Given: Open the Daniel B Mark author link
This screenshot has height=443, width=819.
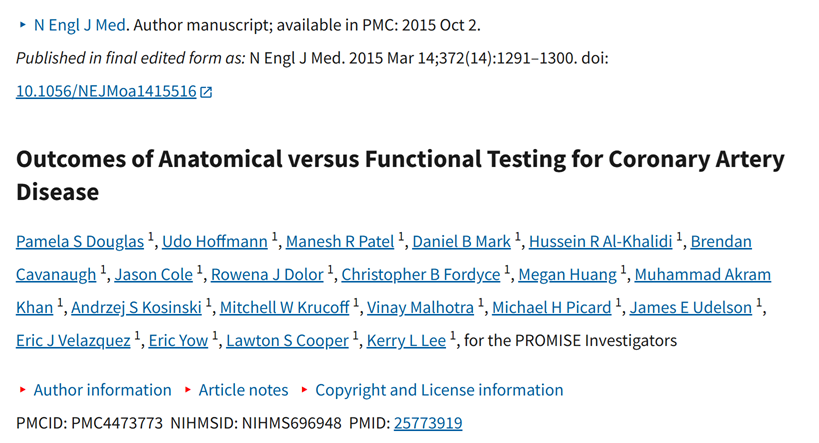Looking at the screenshot, I should 462,241.
